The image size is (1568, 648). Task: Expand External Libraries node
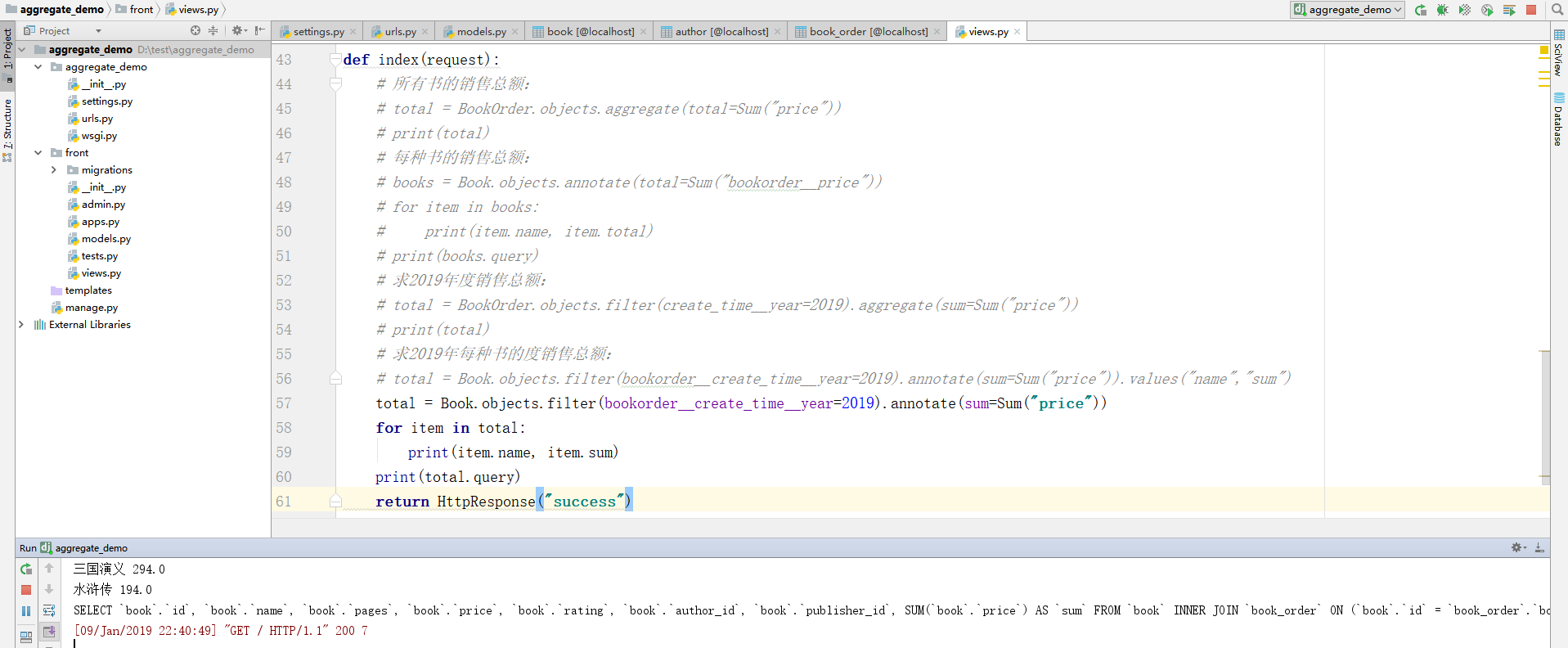[22, 325]
